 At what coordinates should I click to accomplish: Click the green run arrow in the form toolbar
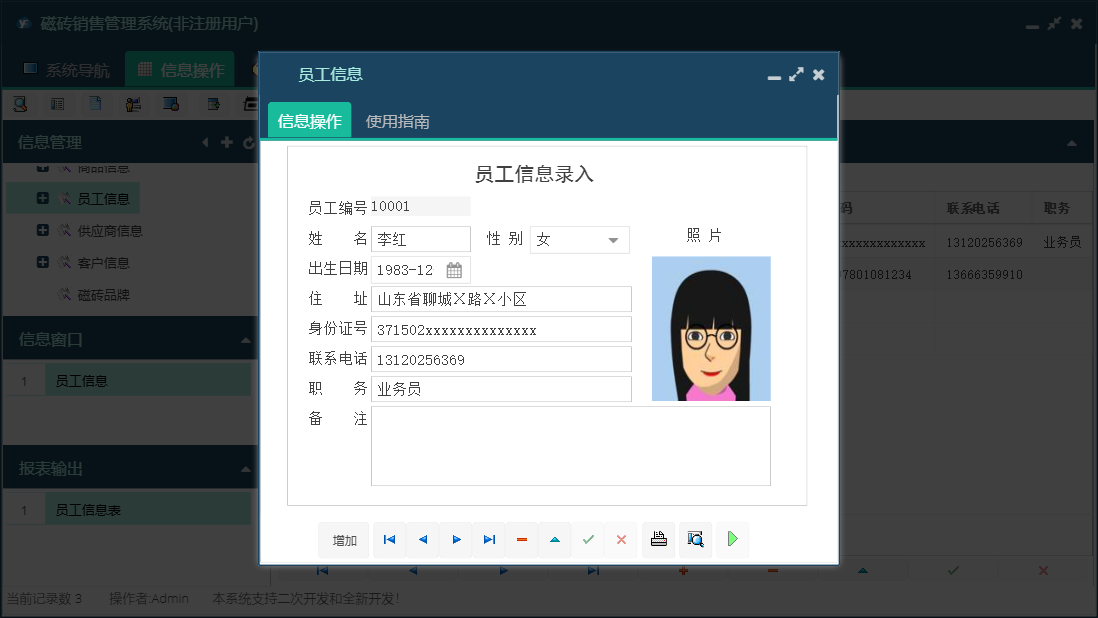pyautogui.click(x=732, y=539)
